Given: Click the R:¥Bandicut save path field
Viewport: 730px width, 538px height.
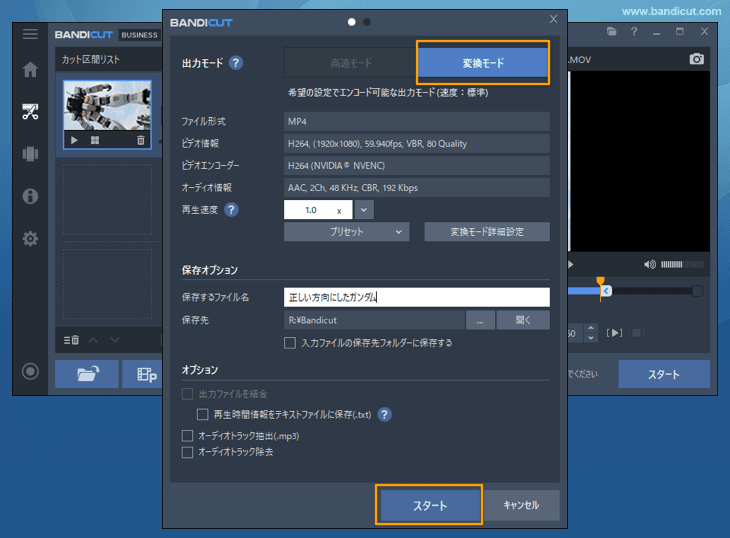Looking at the screenshot, I should point(374,320).
